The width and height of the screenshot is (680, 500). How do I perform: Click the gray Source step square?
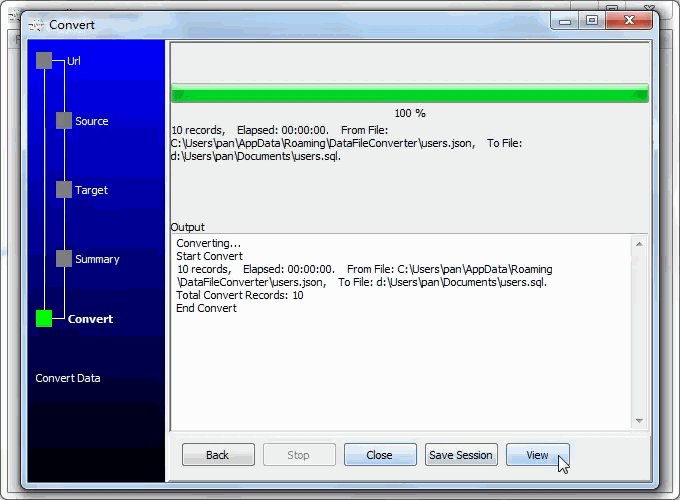coord(64,121)
